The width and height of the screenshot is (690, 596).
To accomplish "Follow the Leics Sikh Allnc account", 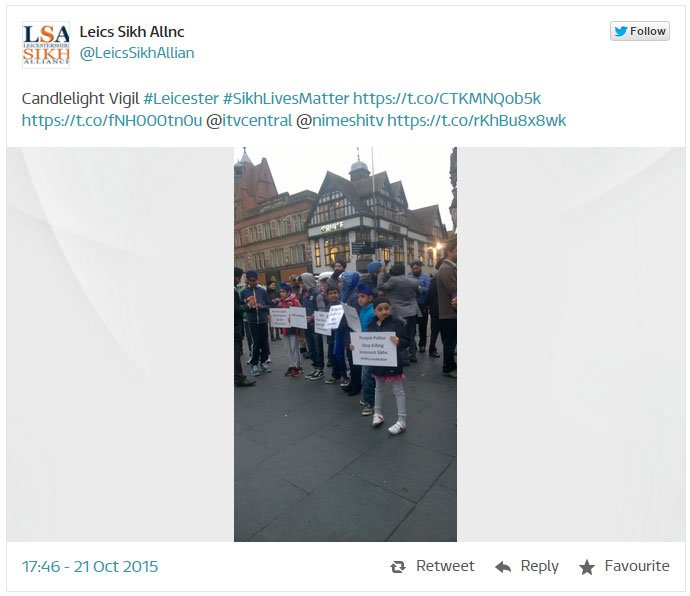I will pyautogui.click(x=640, y=31).
